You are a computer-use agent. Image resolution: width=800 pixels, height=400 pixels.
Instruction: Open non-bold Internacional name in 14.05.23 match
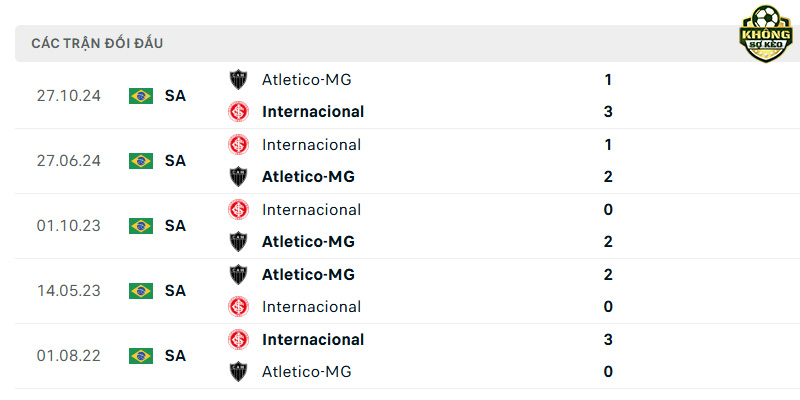(311, 307)
